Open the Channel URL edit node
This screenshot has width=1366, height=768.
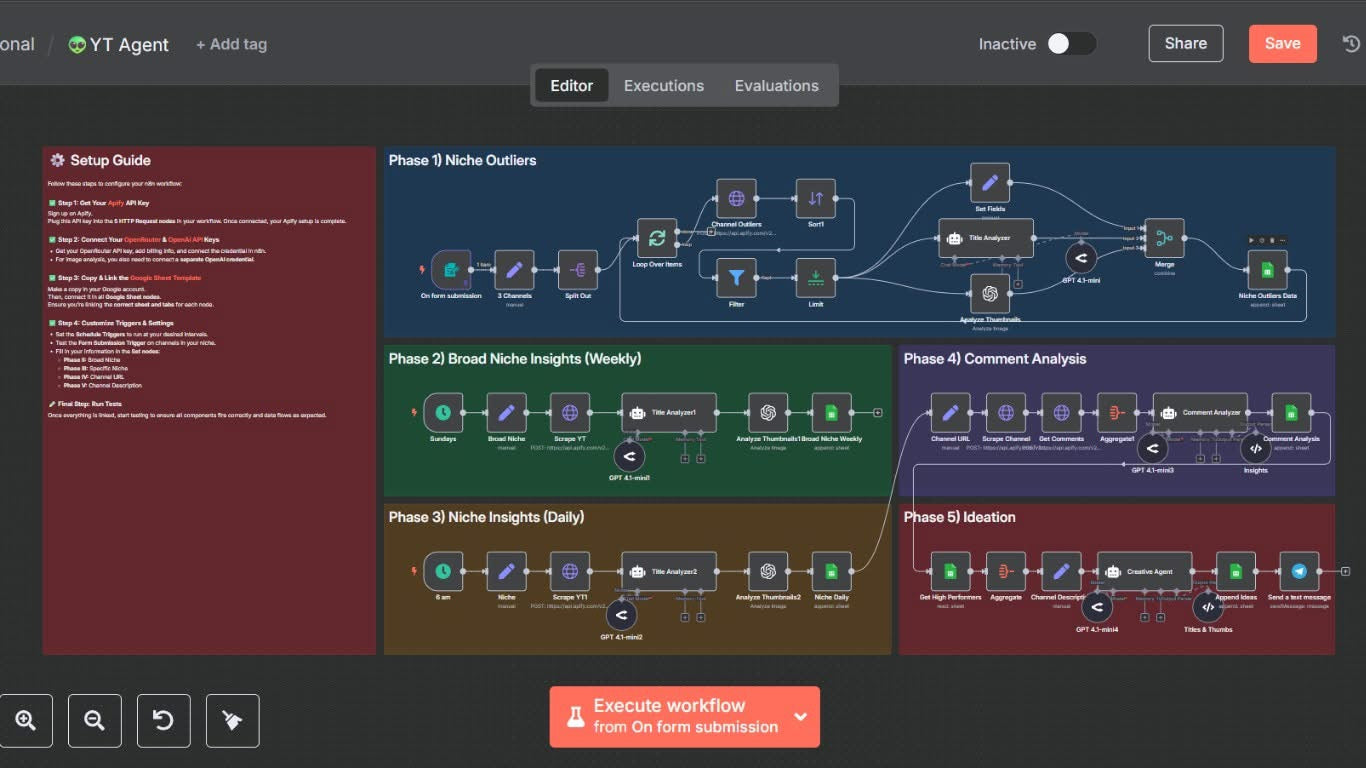pos(950,412)
